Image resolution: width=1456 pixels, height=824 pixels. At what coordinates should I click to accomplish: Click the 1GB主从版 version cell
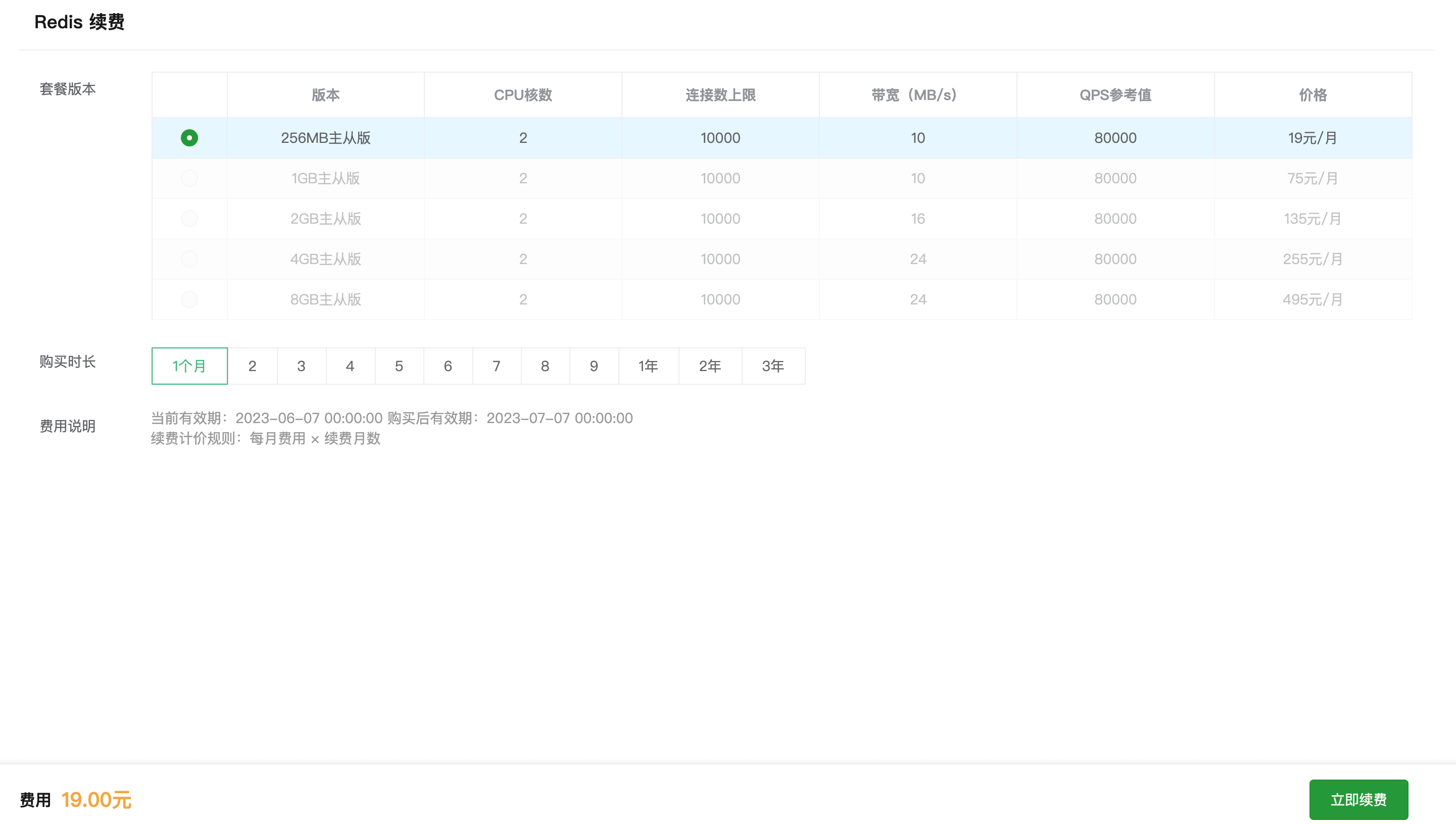tap(326, 178)
